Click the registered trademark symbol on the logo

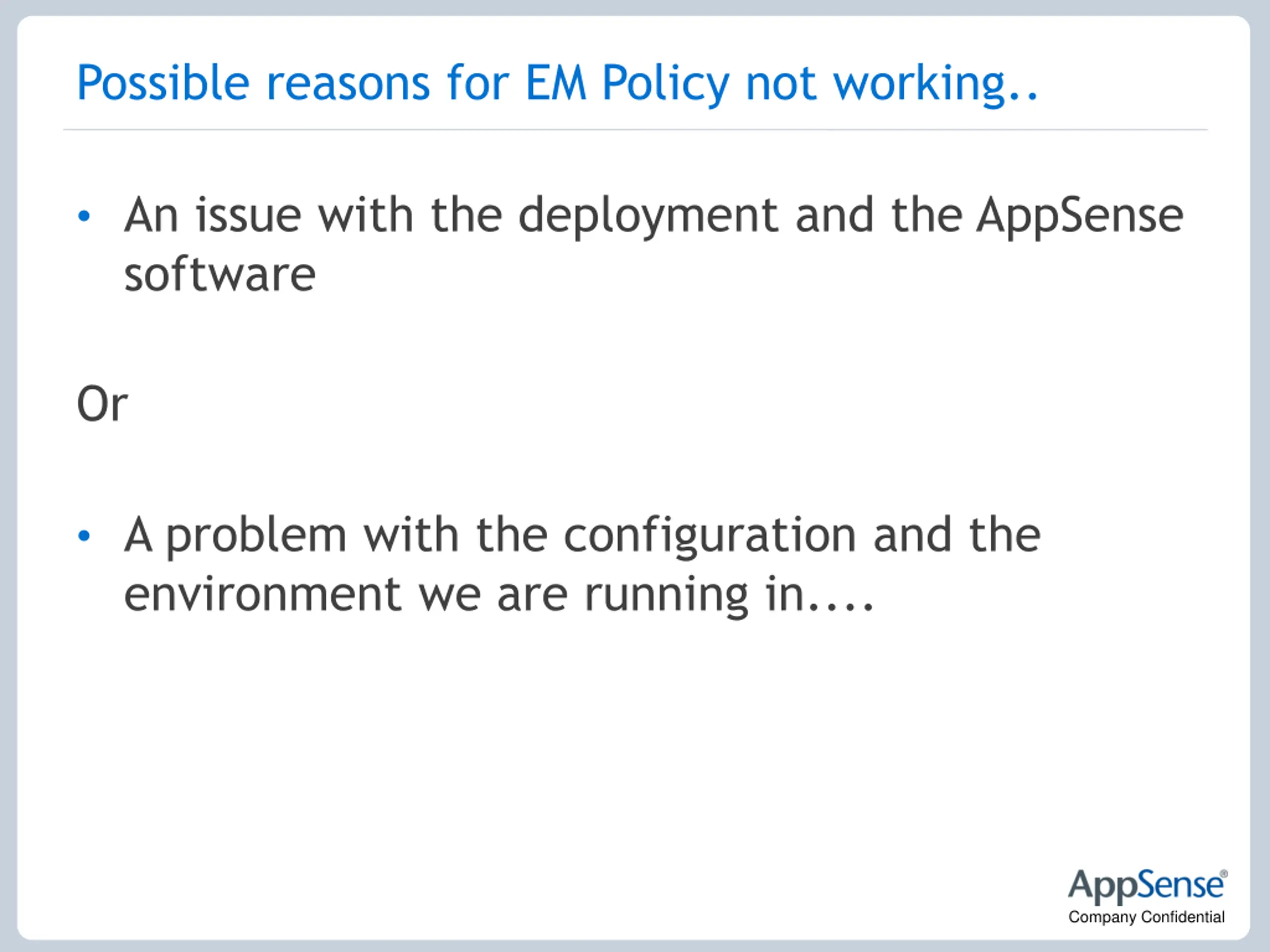pyautogui.click(x=1223, y=874)
